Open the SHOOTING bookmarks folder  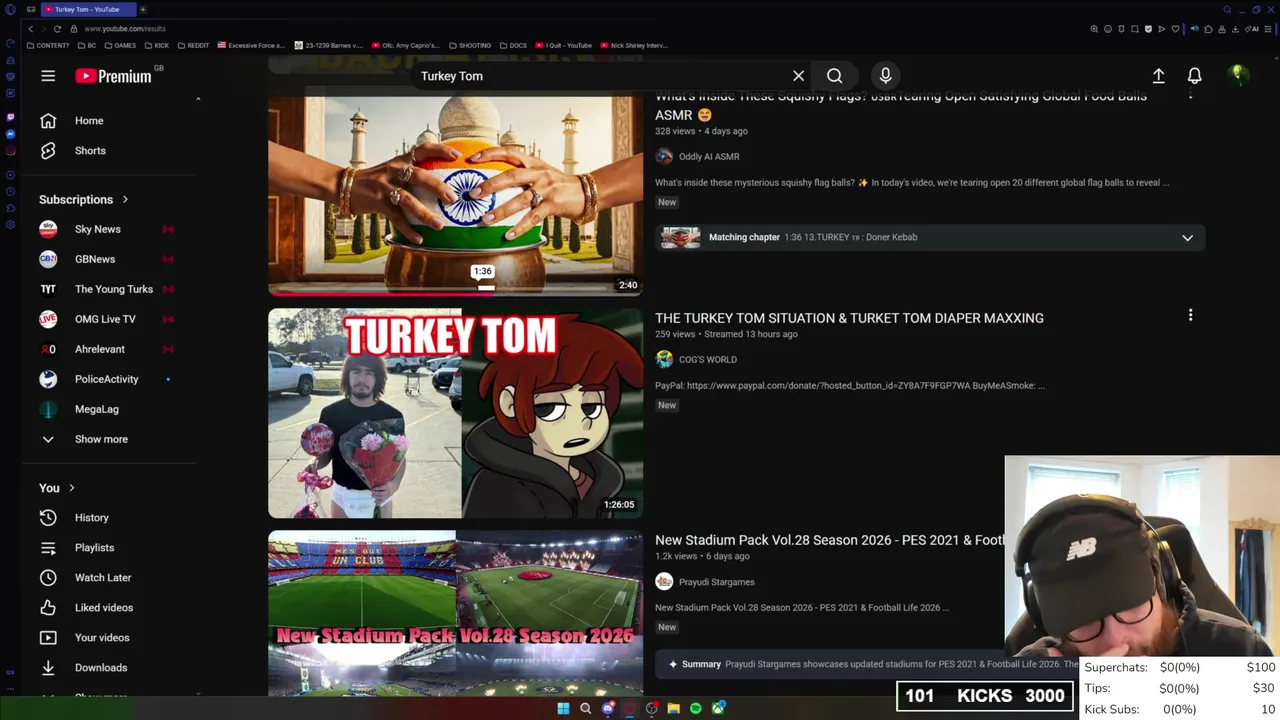click(470, 45)
